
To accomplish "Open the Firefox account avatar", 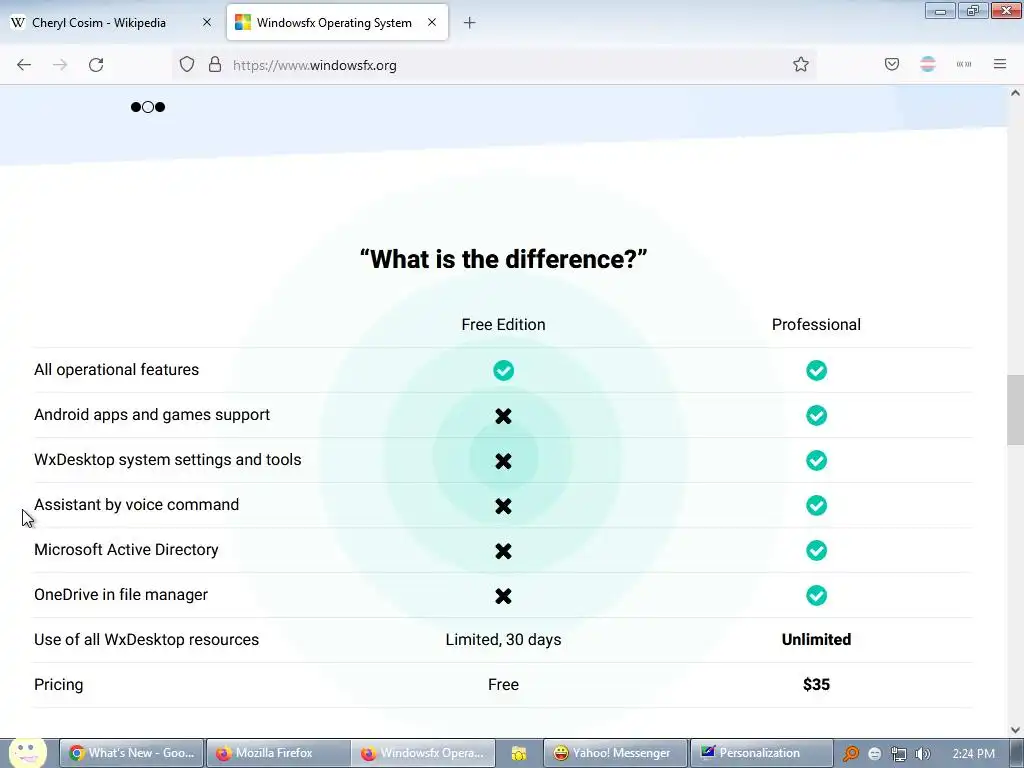I will (x=927, y=65).
